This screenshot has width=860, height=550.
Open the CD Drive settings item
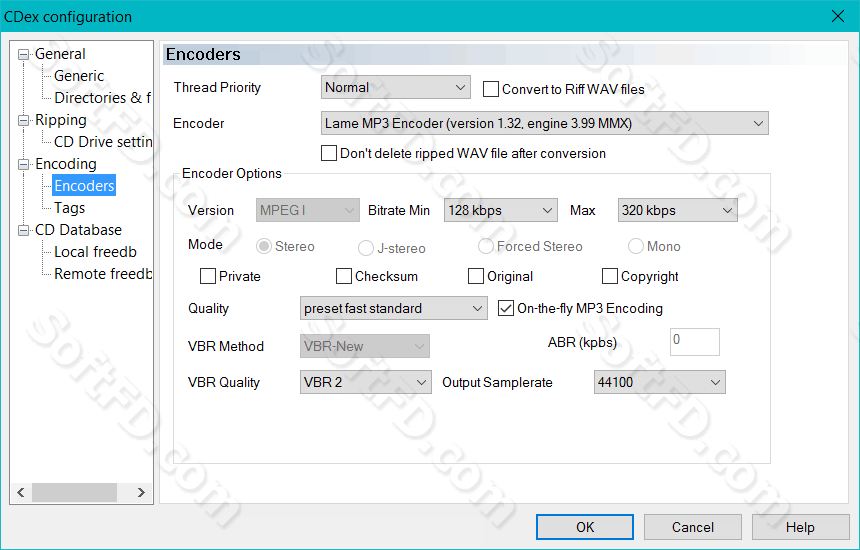[103, 141]
